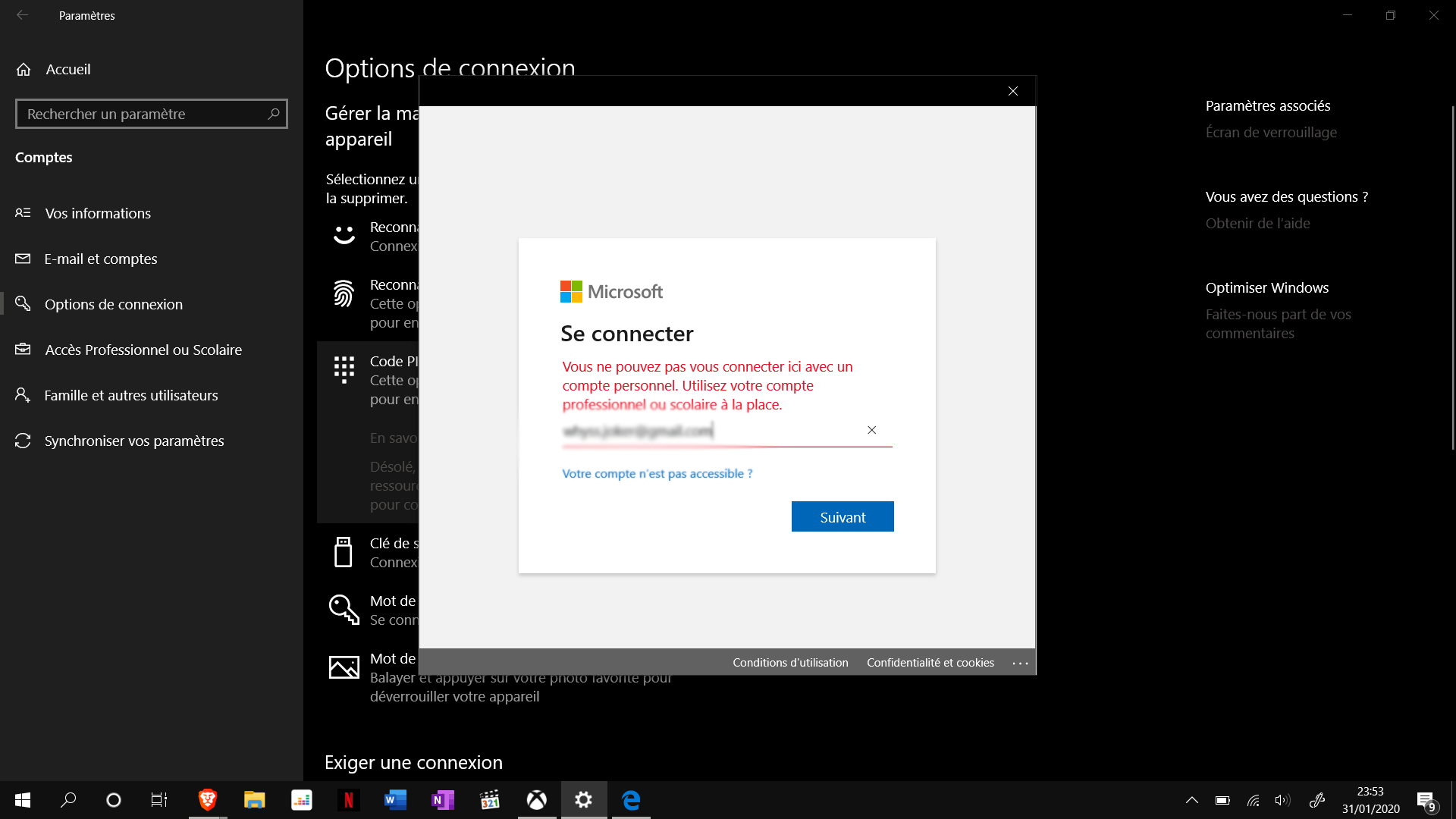1456x819 pixels.
Task: Click the Microsoft logo in dialog
Action: click(611, 291)
